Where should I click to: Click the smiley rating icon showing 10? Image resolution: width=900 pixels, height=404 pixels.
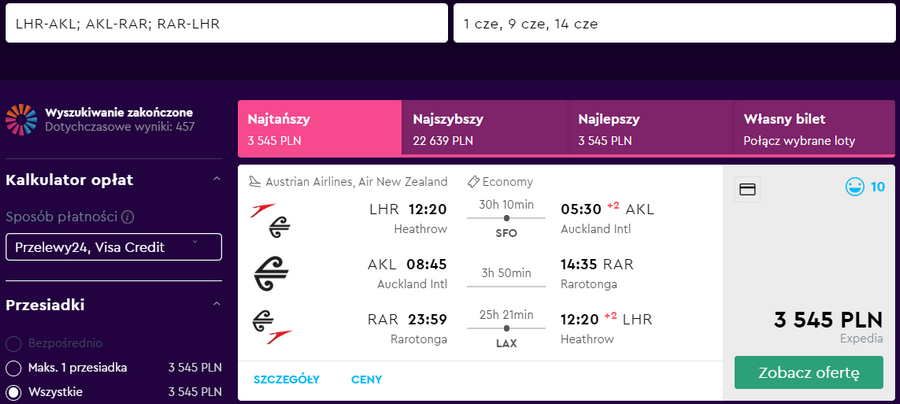point(855,187)
